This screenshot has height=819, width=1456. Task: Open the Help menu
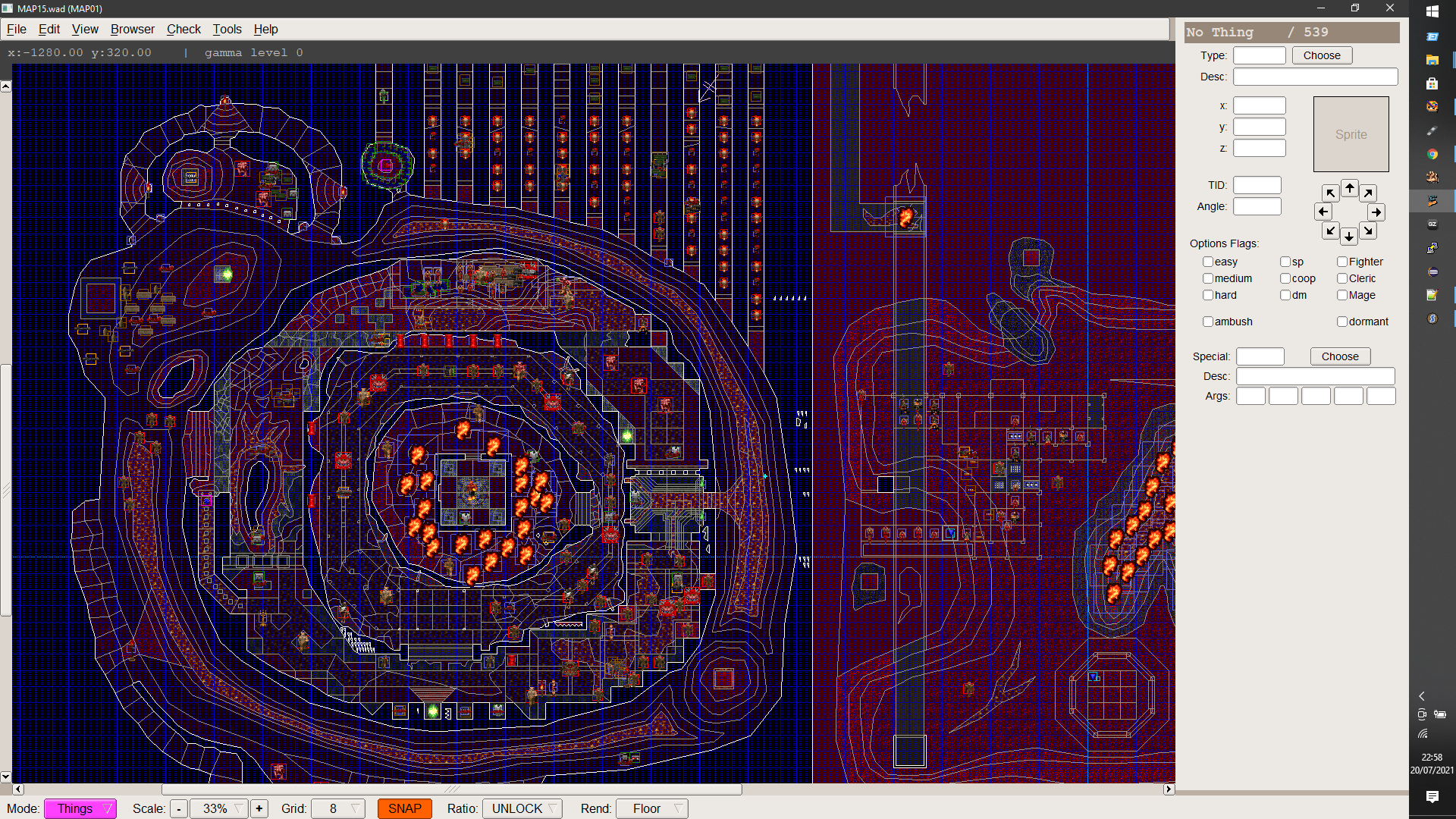click(x=265, y=29)
